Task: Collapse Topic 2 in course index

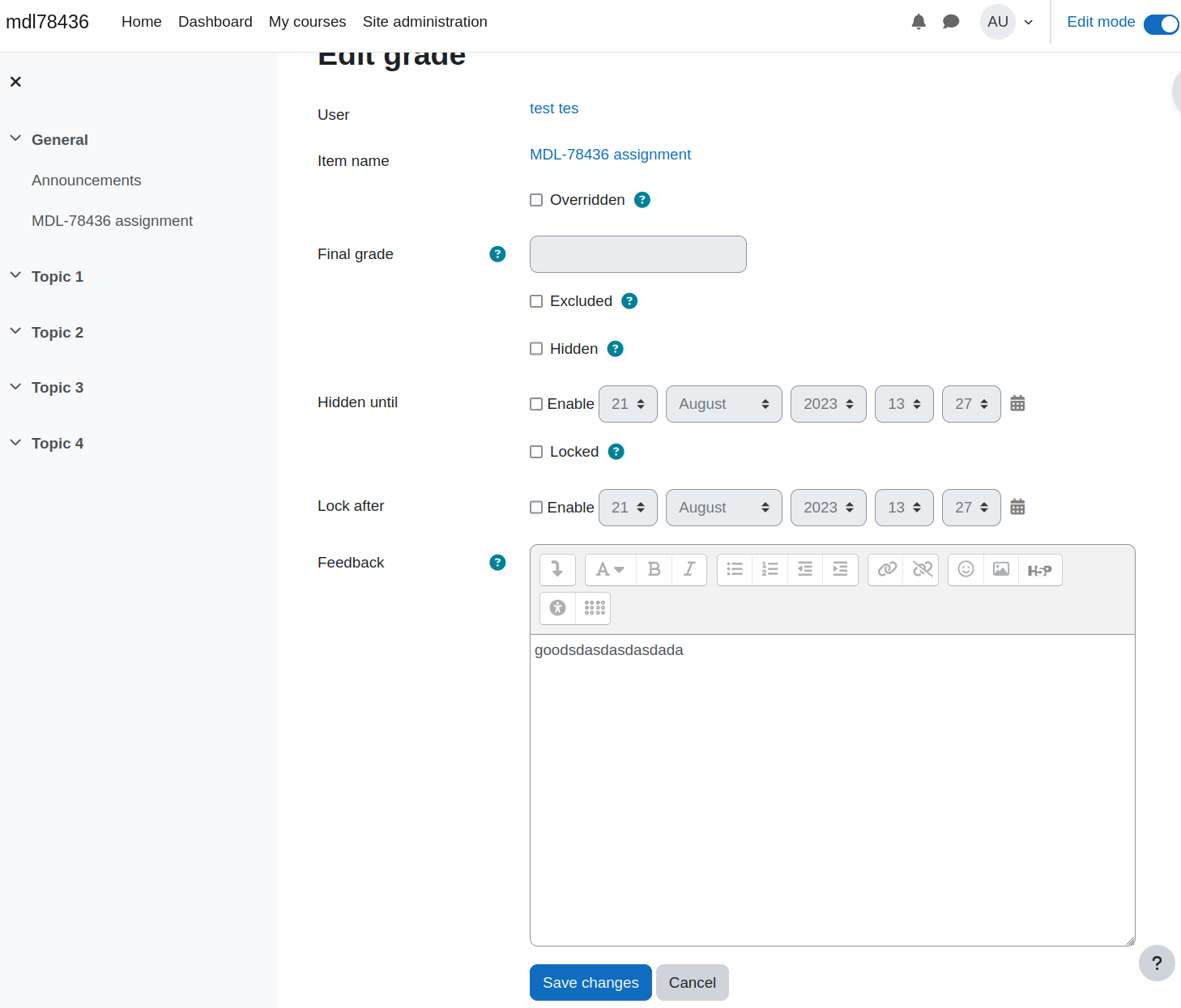Action: (15, 331)
